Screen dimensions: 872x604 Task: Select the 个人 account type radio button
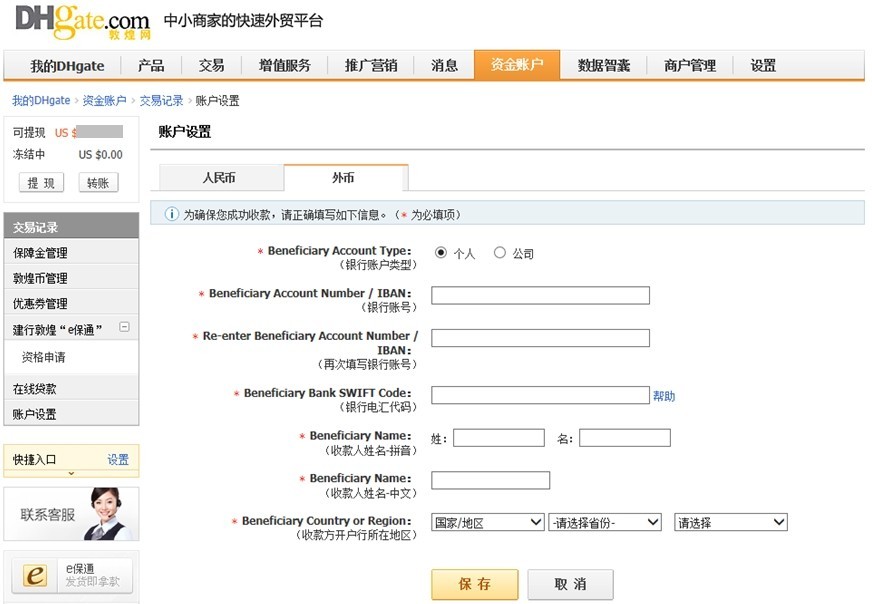[438, 251]
